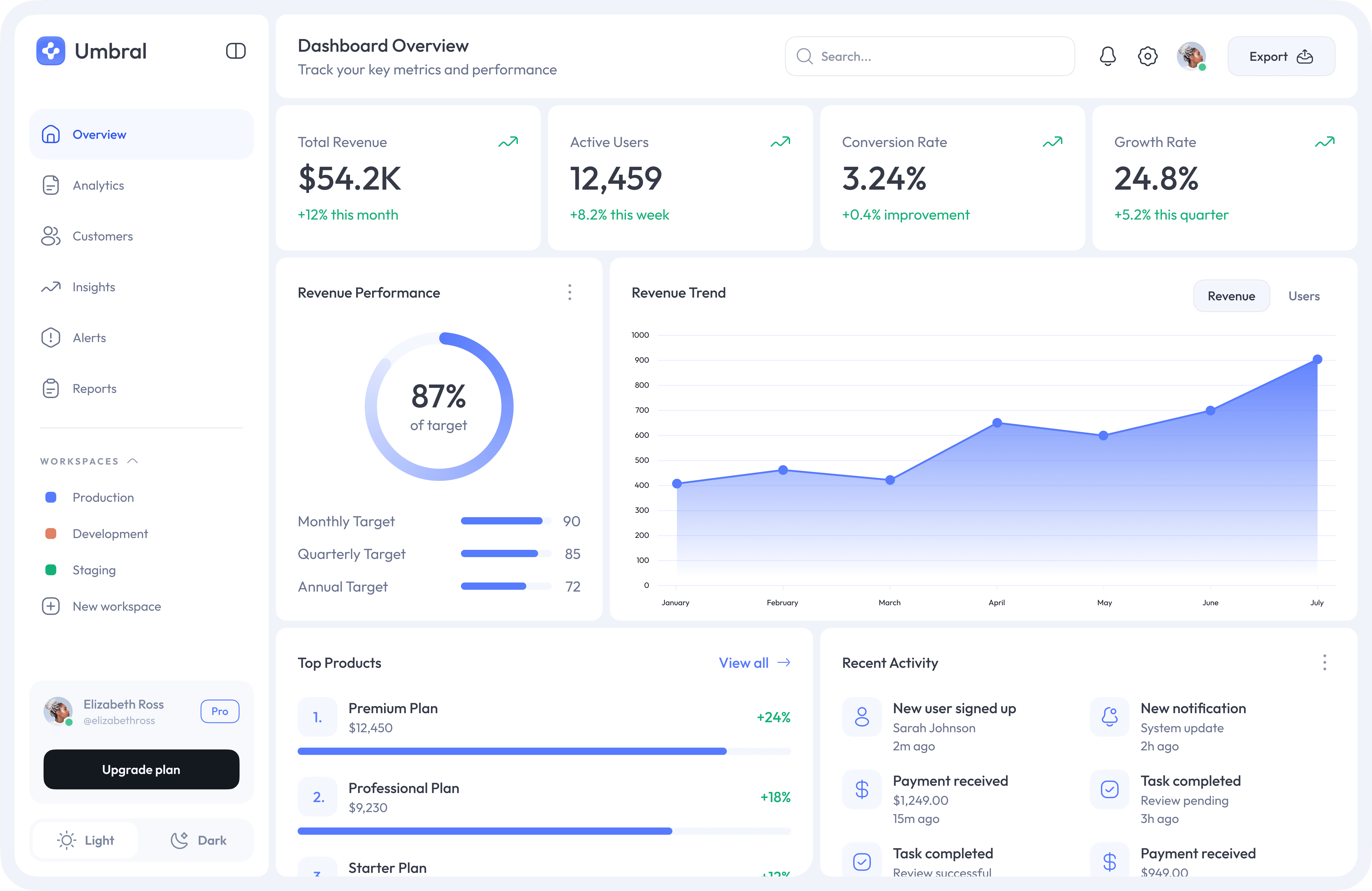Click the Professional Plan progress bar

click(x=544, y=831)
